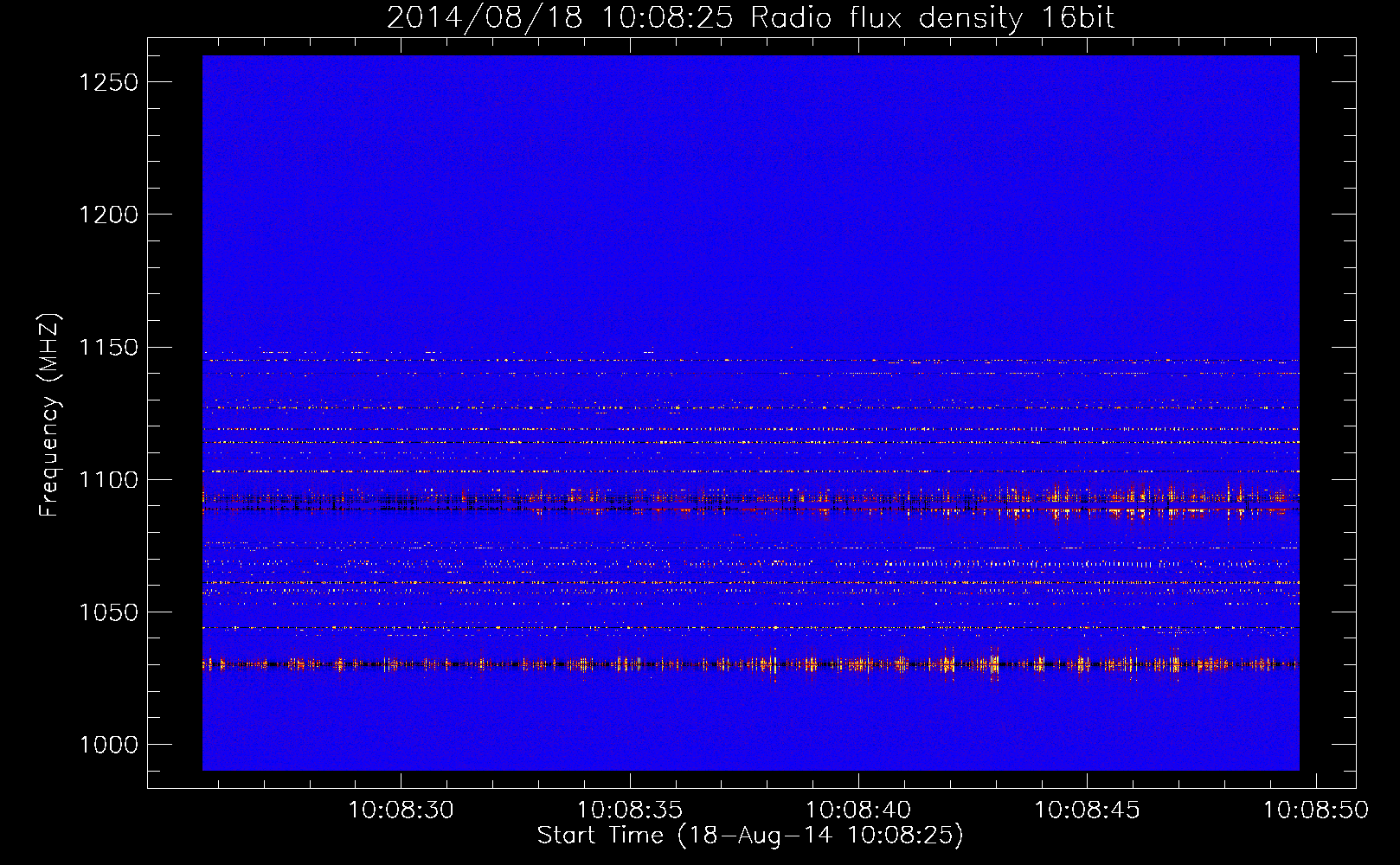1400x865 pixels.
Task: Click the 10:08:40 time tick label
Action: click(858, 811)
